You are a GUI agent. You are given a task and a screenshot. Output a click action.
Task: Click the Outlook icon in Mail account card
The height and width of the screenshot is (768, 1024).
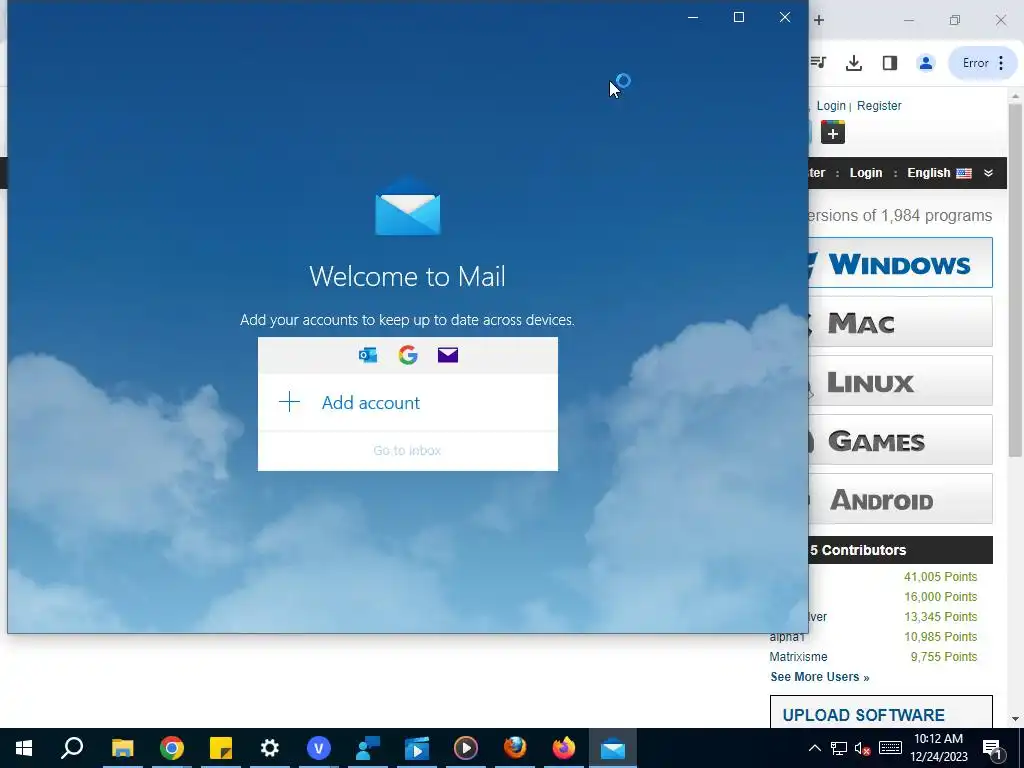pyautogui.click(x=368, y=355)
